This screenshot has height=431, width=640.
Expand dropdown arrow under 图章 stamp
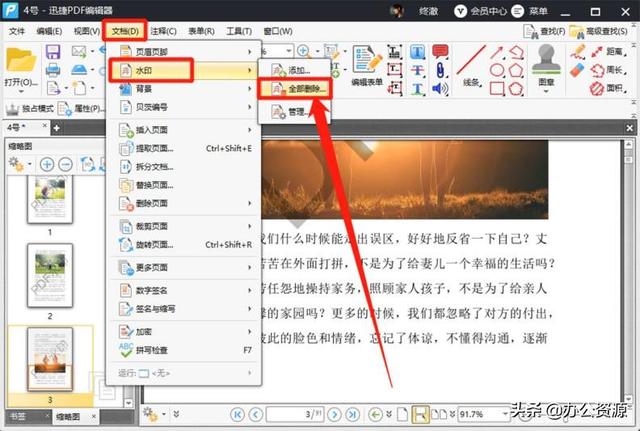[x=546, y=91]
